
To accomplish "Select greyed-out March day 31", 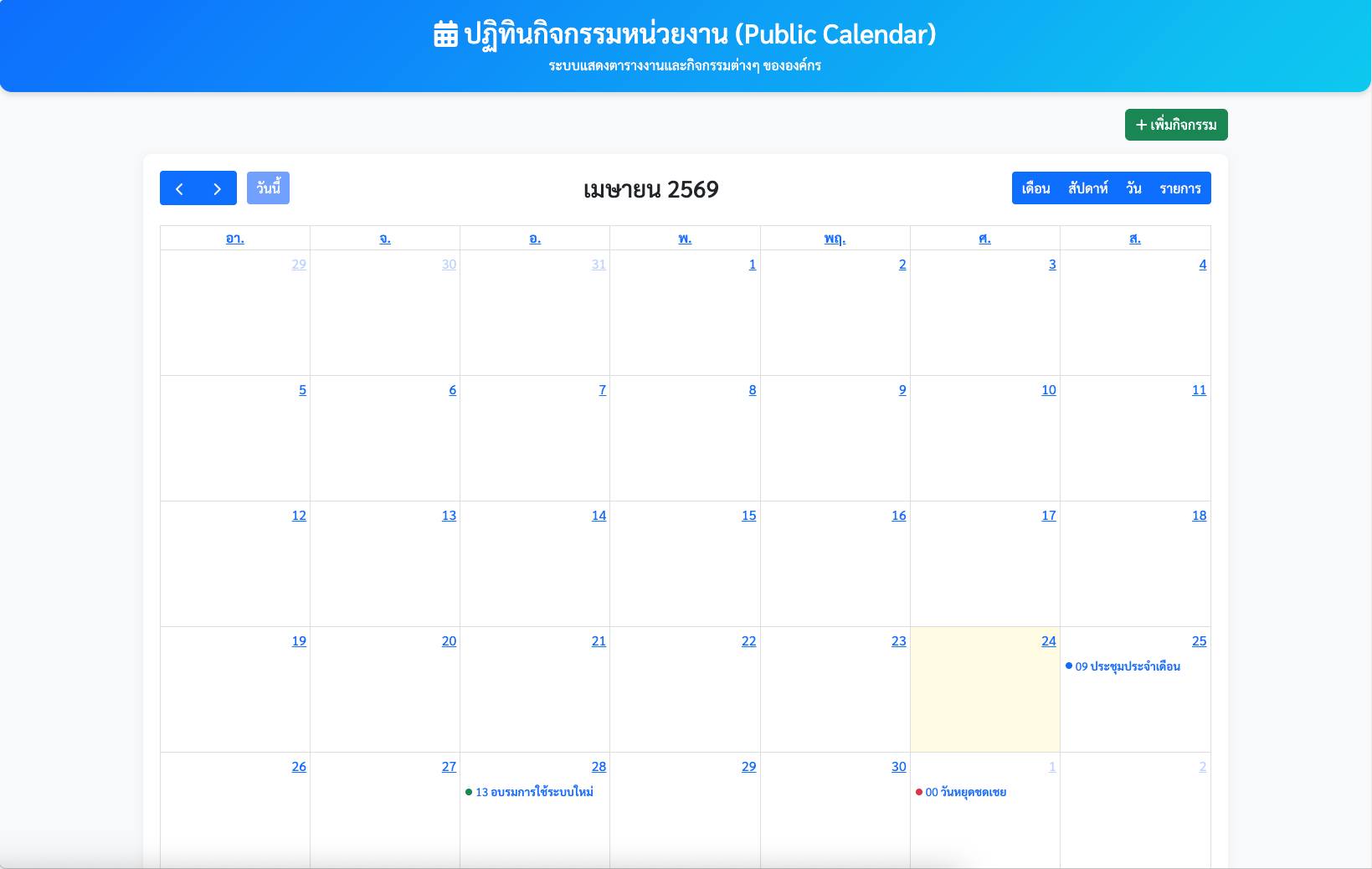I will [x=599, y=265].
